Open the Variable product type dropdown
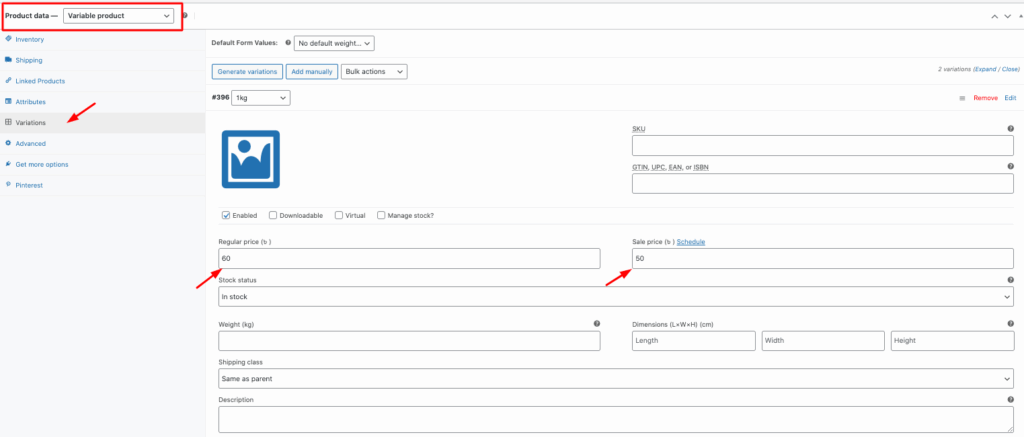 click(x=118, y=16)
